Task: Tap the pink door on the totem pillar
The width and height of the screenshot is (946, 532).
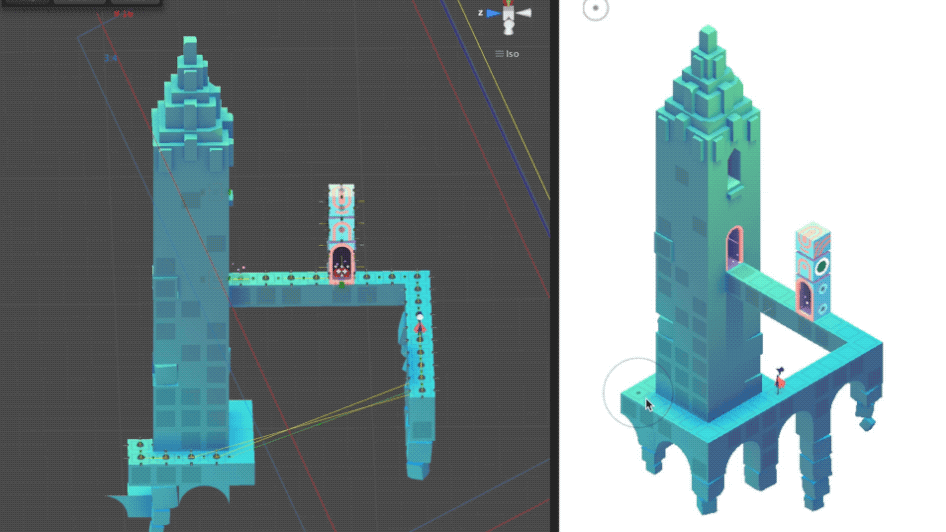Action: 805,297
